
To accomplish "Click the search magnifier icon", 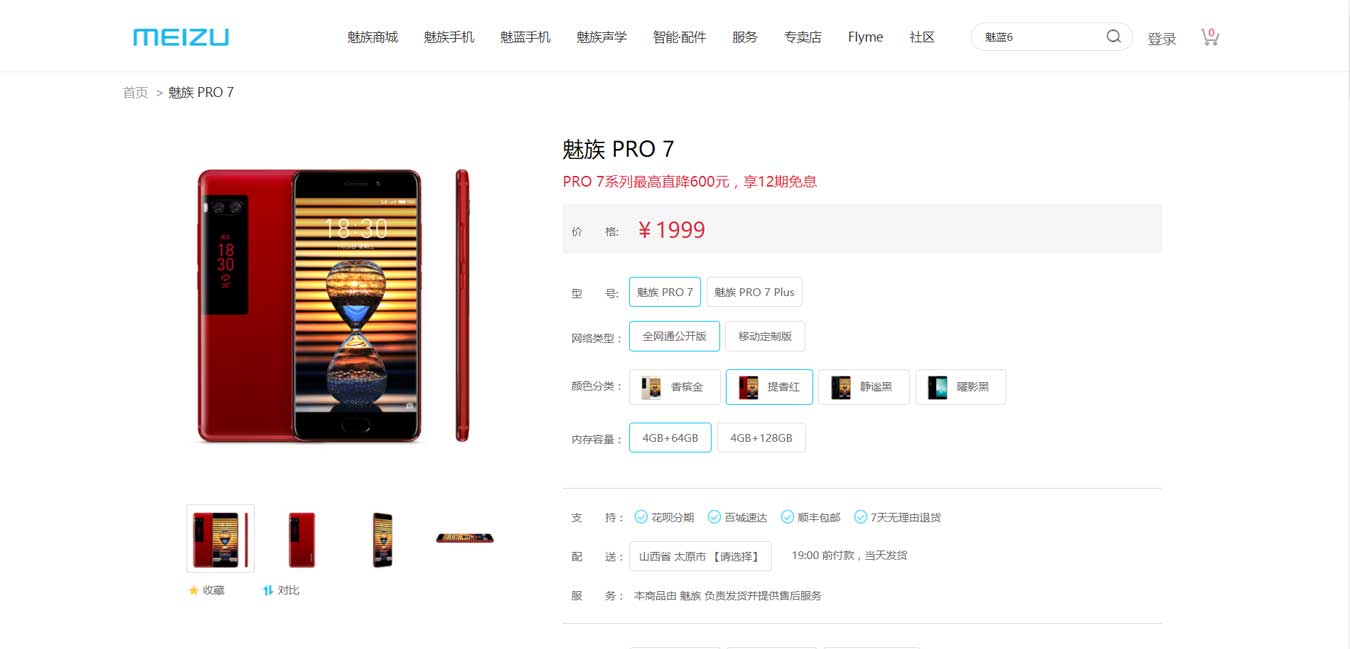I will [1113, 37].
